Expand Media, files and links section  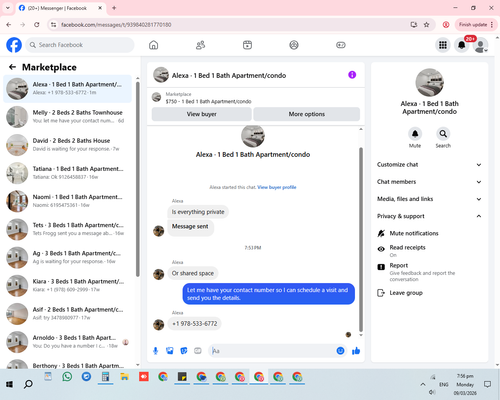(x=429, y=199)
